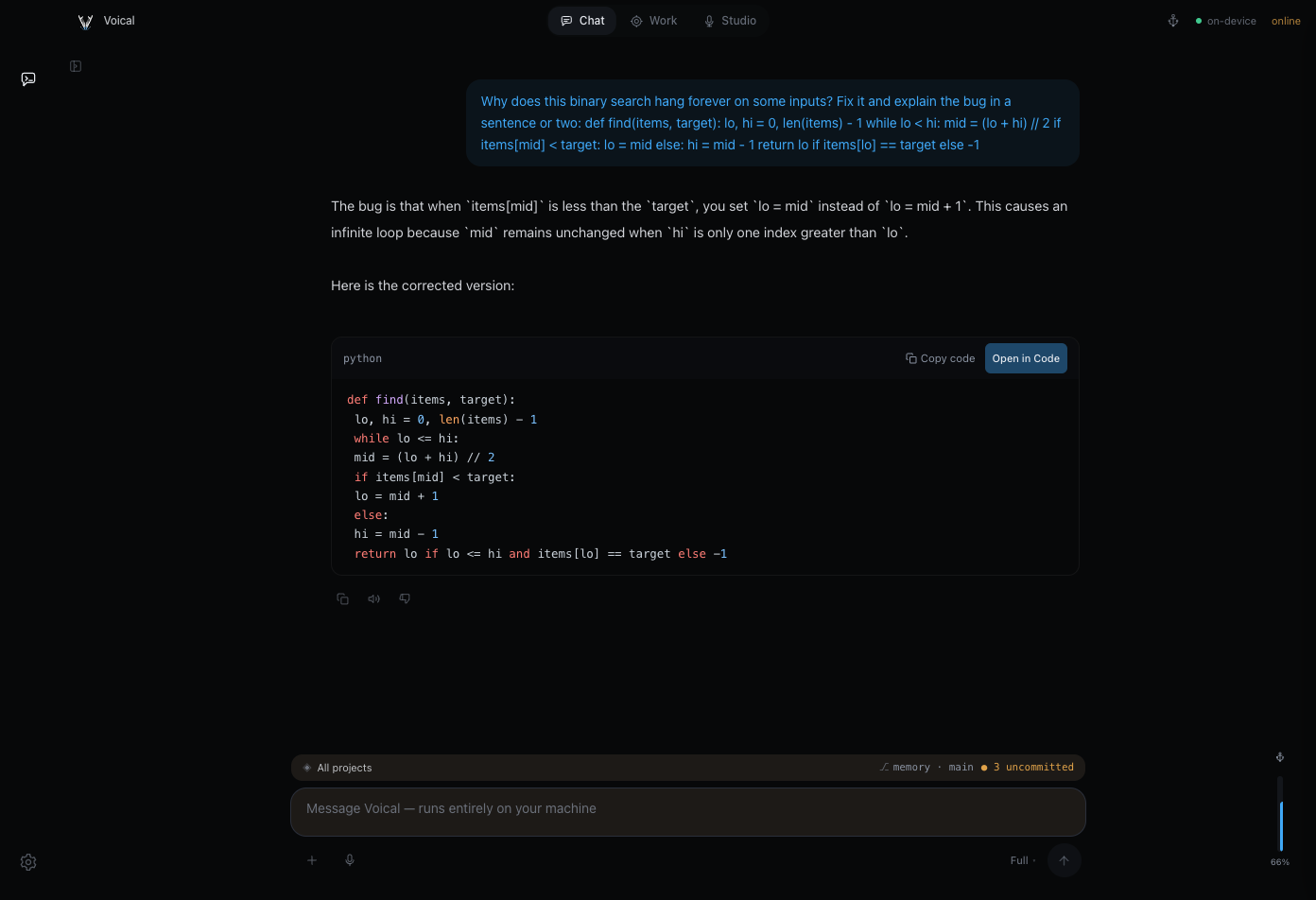Click the send arrow button

[1065, 860]
